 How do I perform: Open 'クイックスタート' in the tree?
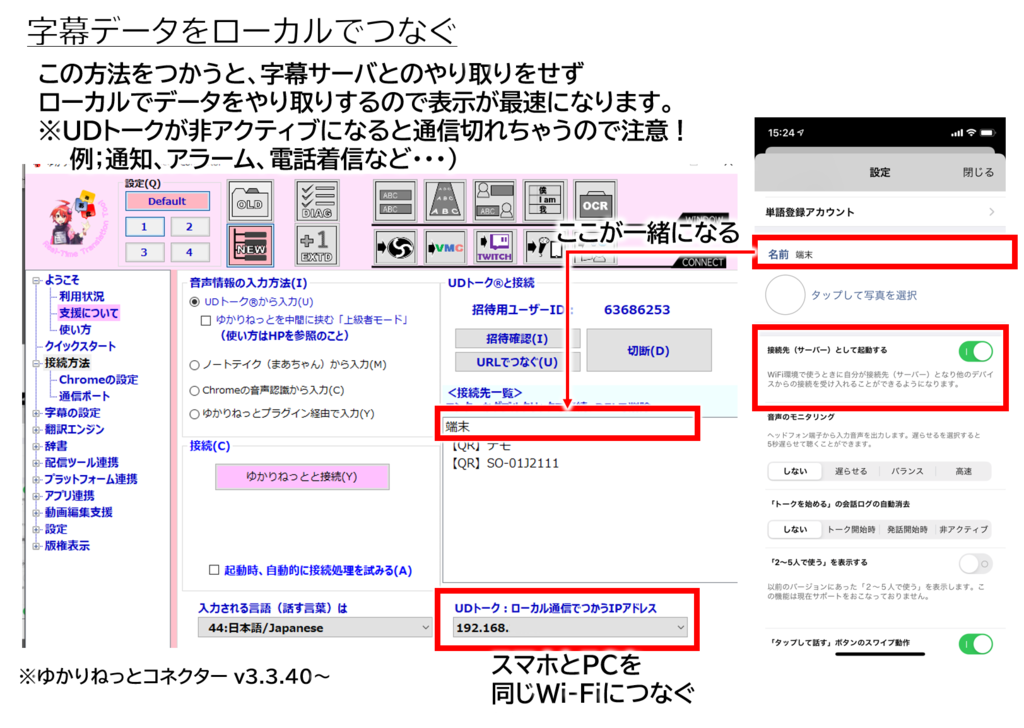pyautogui.click(x=80, y=346)
